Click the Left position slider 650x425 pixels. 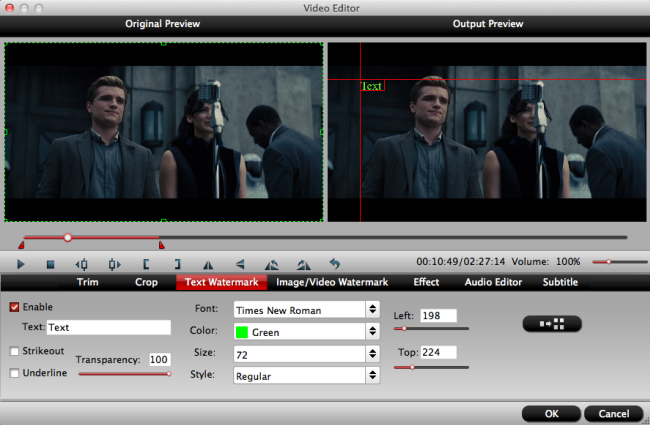click(431, 328)
